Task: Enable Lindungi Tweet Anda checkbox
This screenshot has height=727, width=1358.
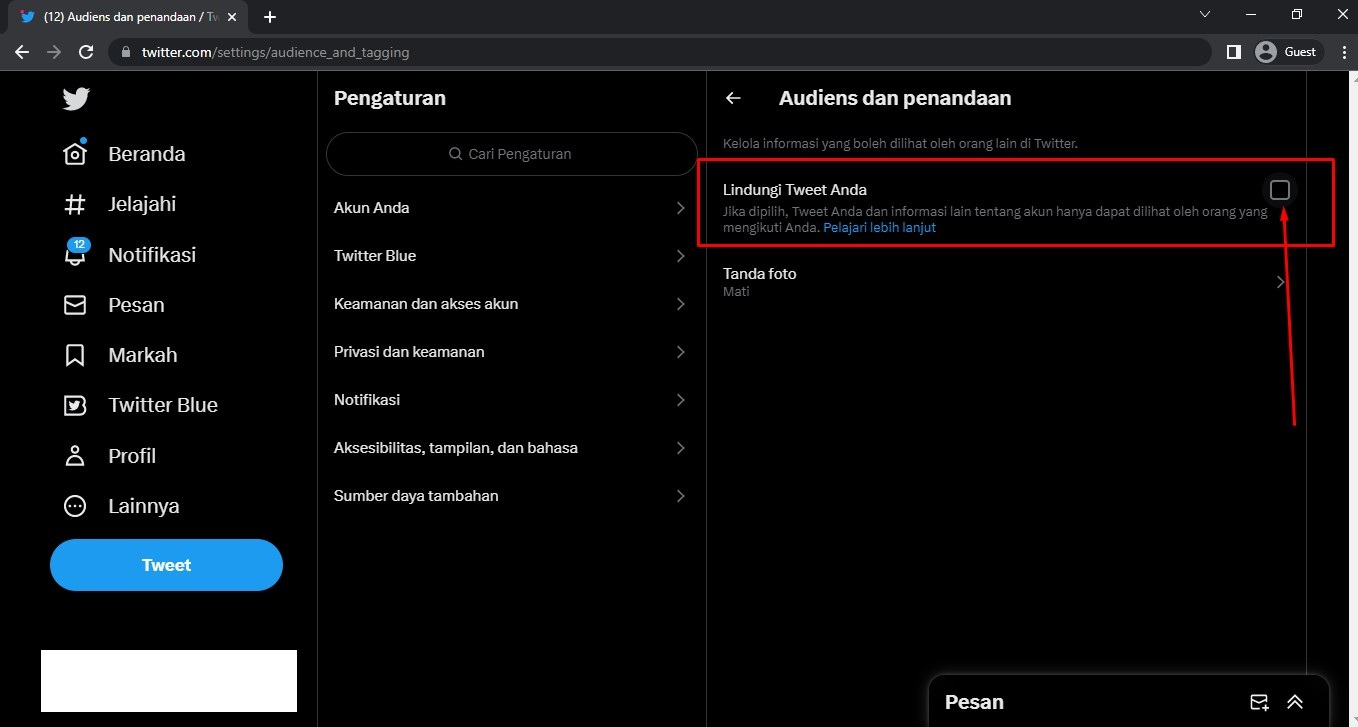Action: point(1280,190)
